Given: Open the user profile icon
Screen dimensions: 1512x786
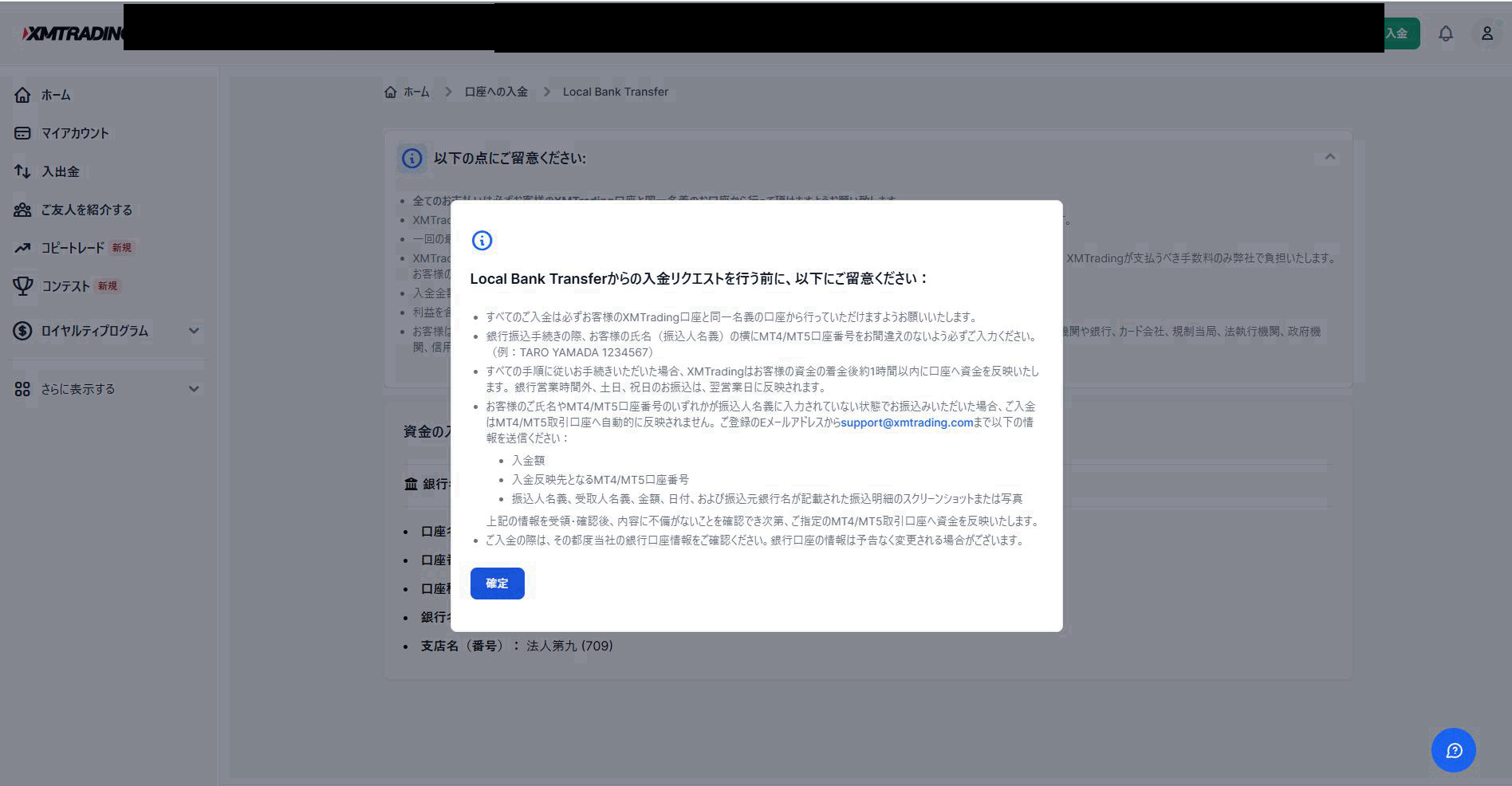Looking at the screenshot, I should pos(1487,33).
